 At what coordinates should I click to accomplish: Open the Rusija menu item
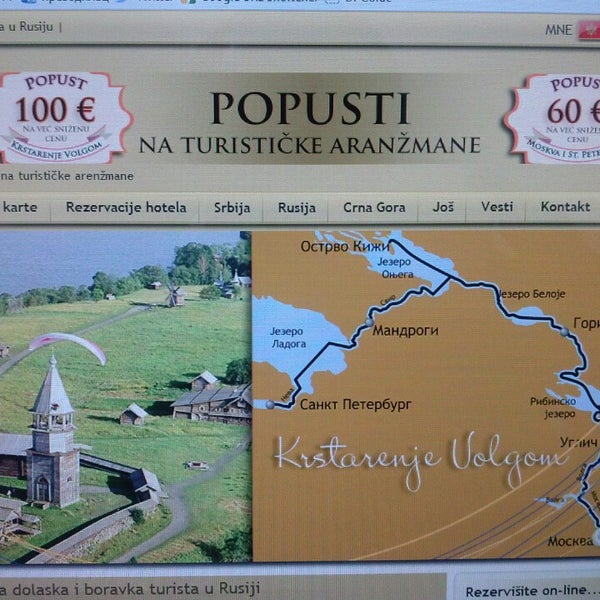pyautogui.click(x=297, y=207)
